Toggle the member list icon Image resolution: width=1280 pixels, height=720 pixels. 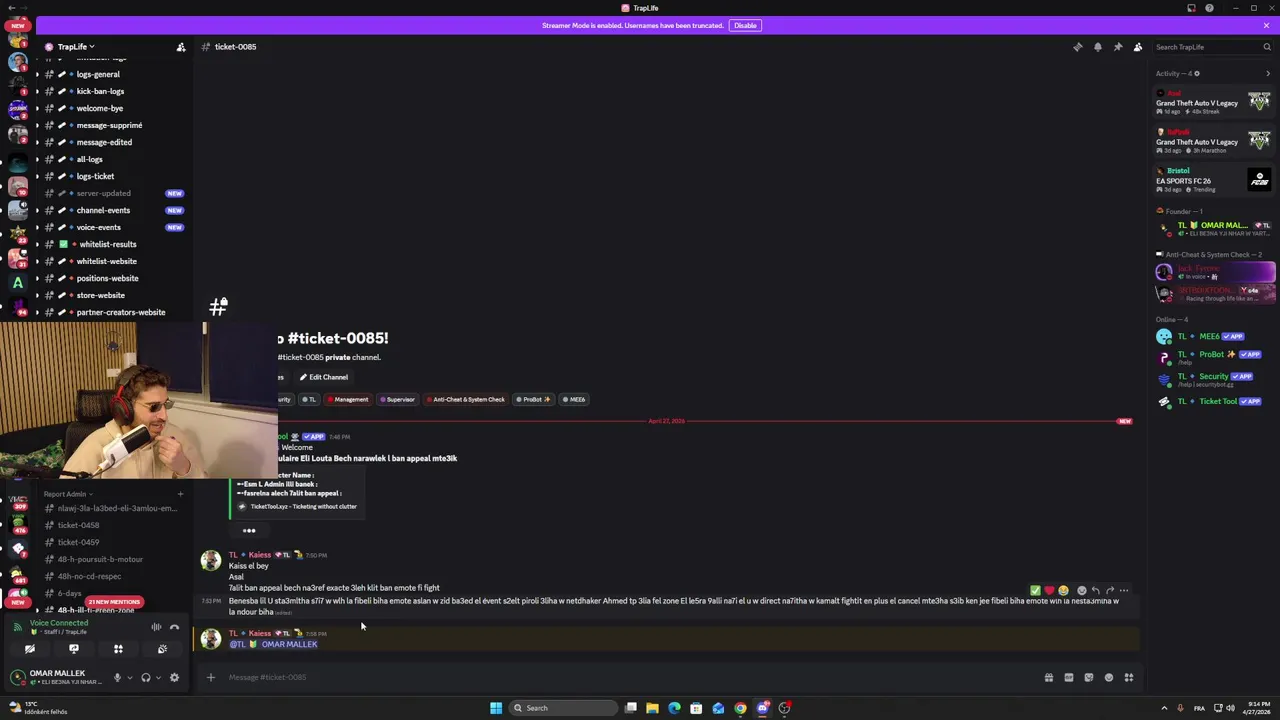1138,47
